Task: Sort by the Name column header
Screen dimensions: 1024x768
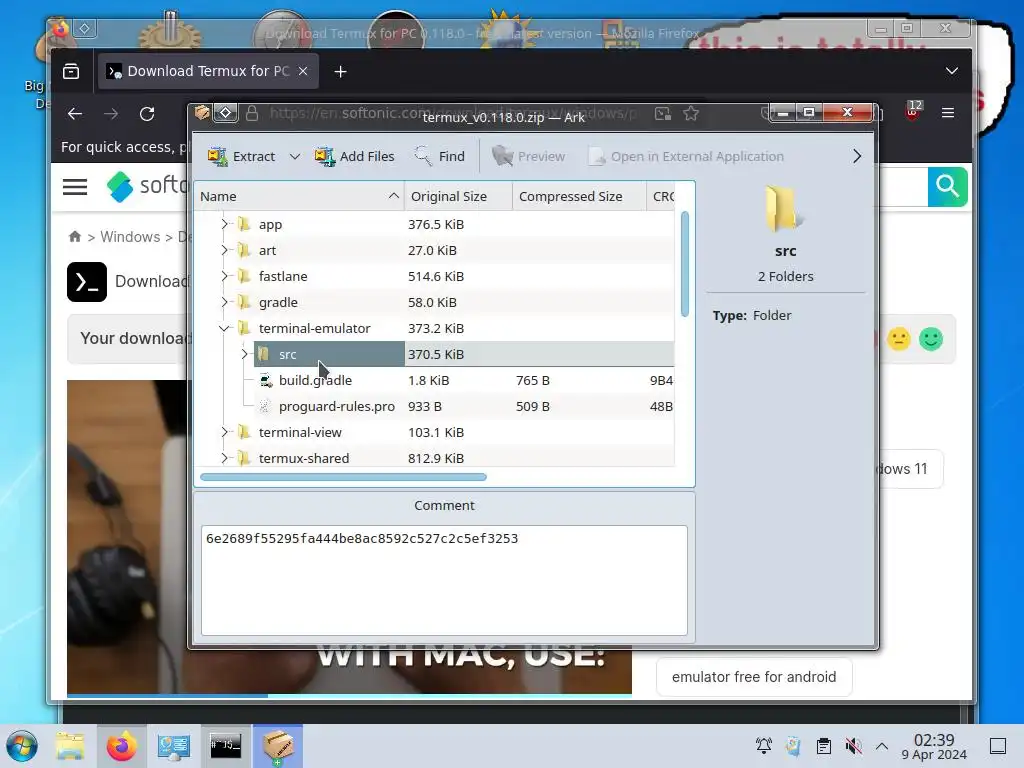Action: click(300, 197)
